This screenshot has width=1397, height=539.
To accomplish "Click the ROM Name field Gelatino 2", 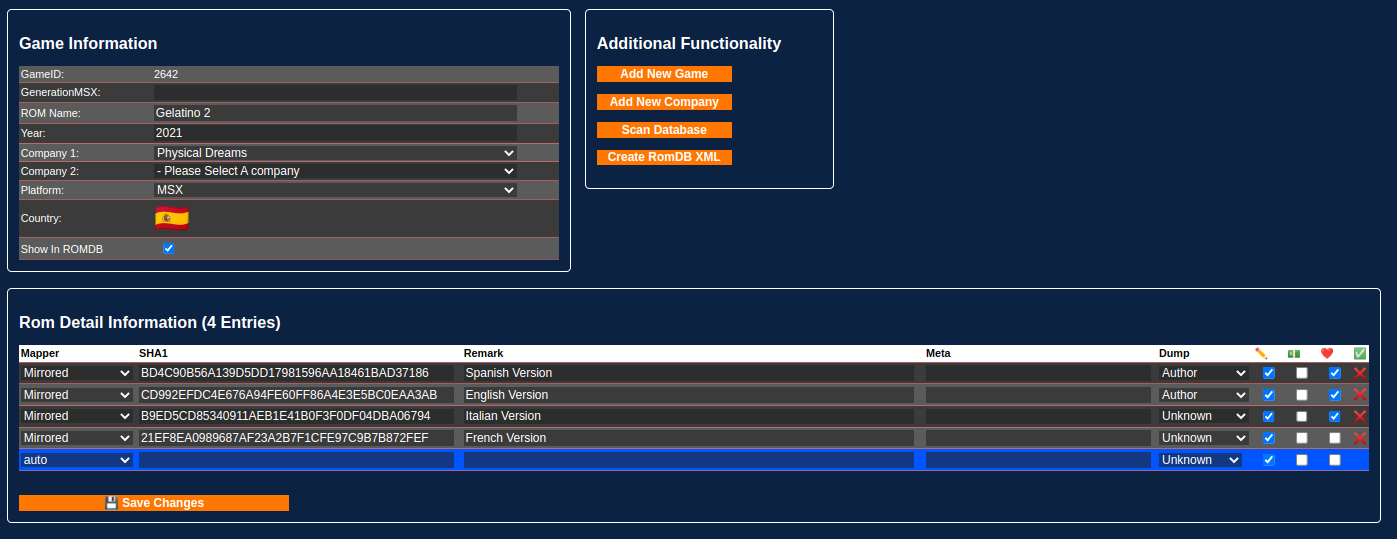I will coord(335,113).
